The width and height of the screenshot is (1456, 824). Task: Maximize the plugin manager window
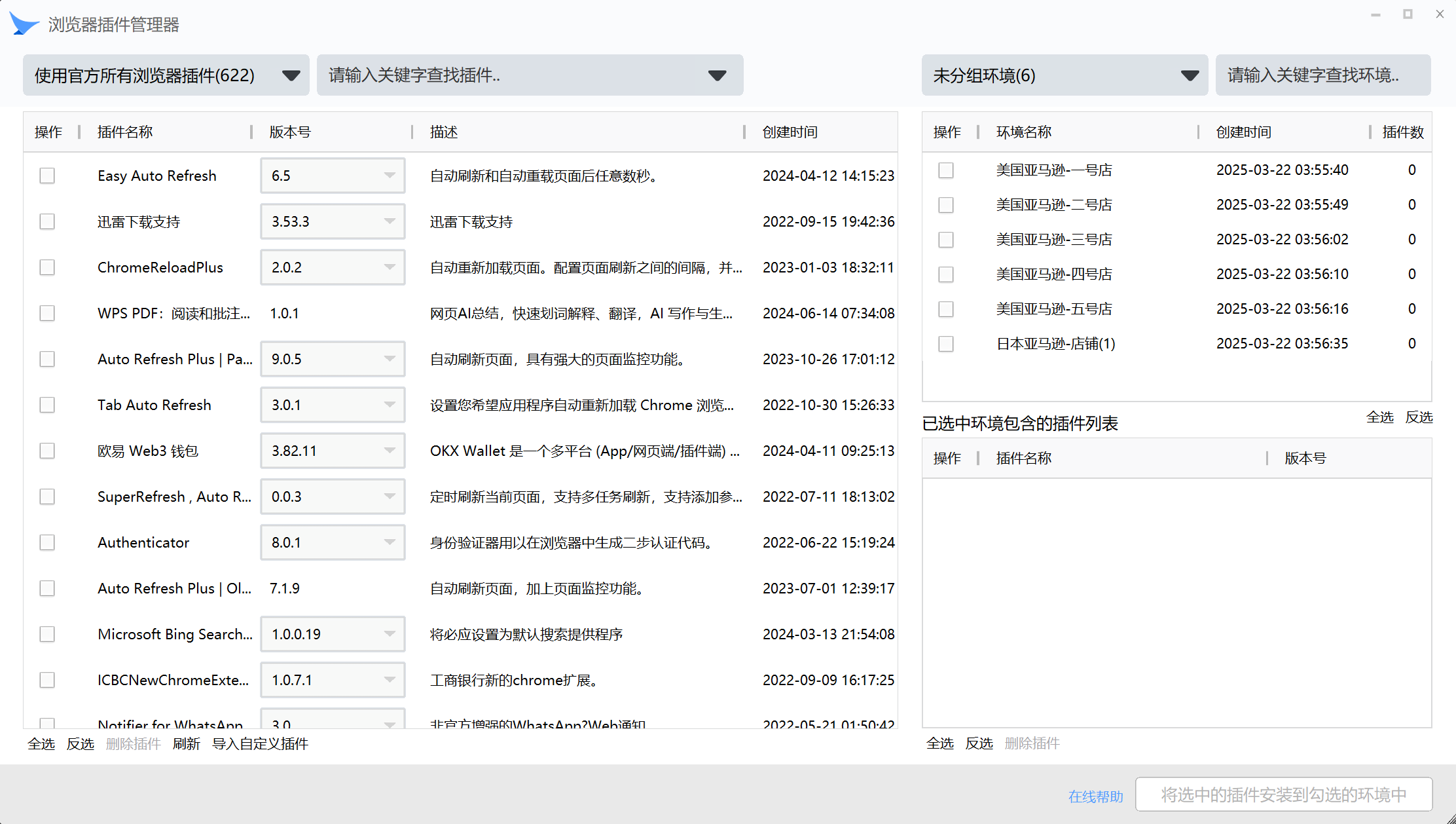pos(1408,14)
